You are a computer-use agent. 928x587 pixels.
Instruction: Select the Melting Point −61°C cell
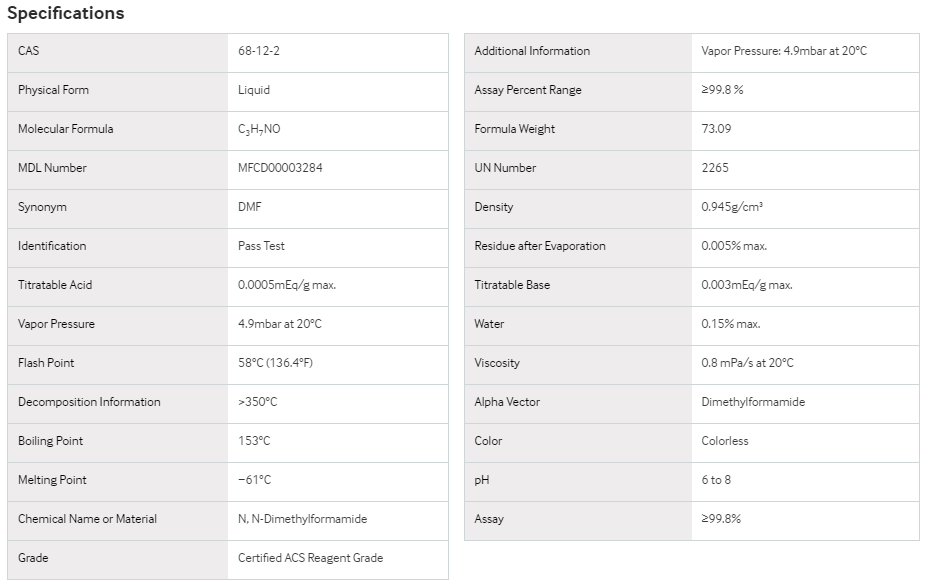pos(338,482)
